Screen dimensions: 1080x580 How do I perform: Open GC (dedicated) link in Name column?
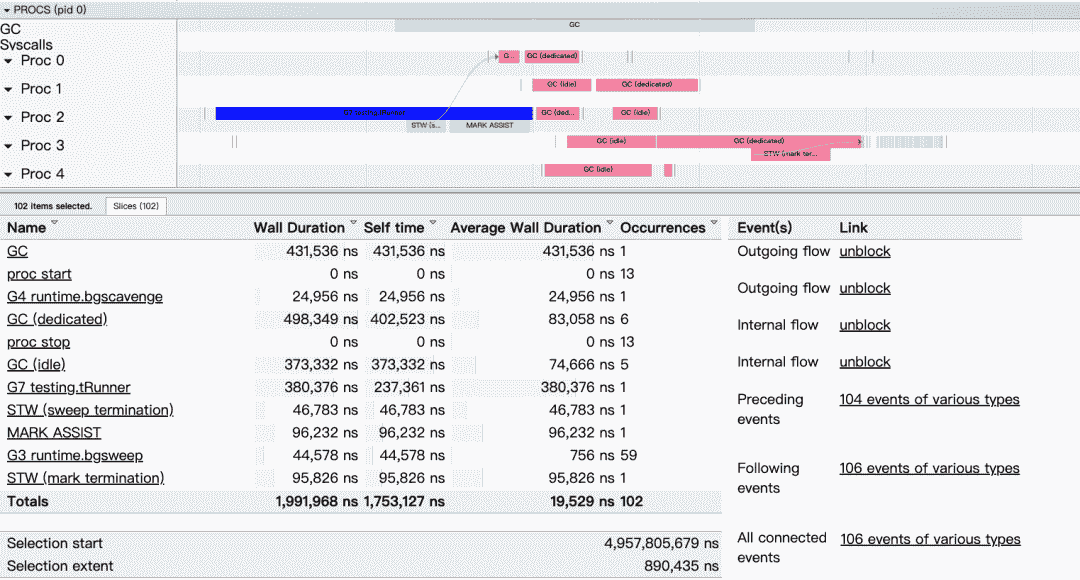click(x=57, y=319)
